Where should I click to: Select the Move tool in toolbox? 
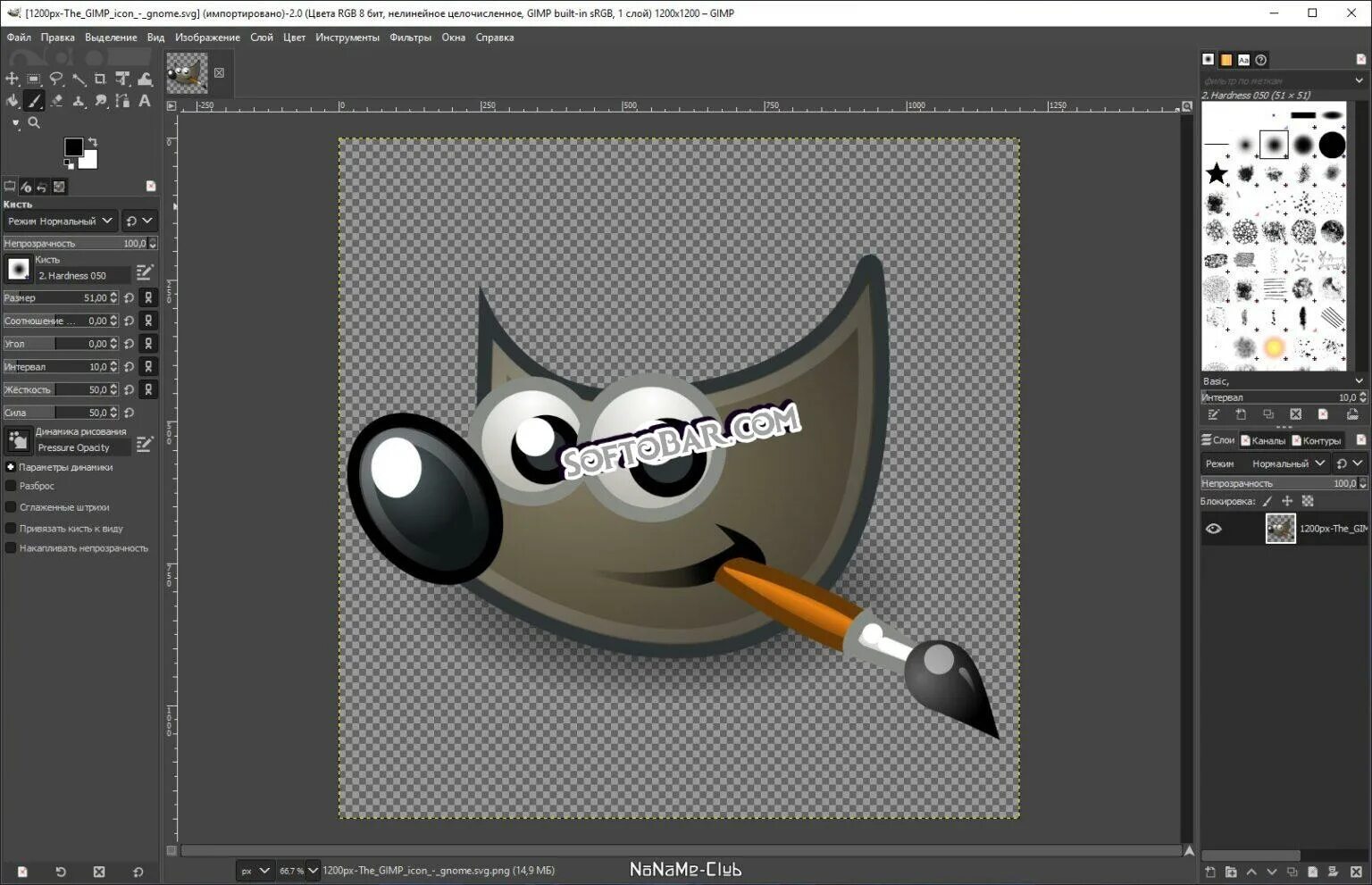point(12,79)
